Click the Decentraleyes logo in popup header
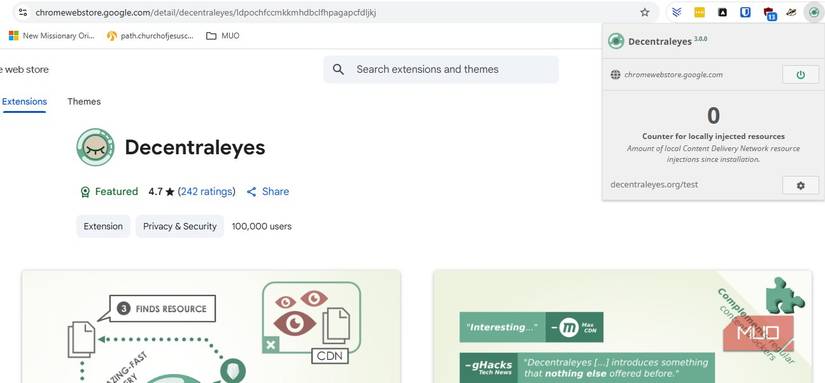 coord(616,41)
